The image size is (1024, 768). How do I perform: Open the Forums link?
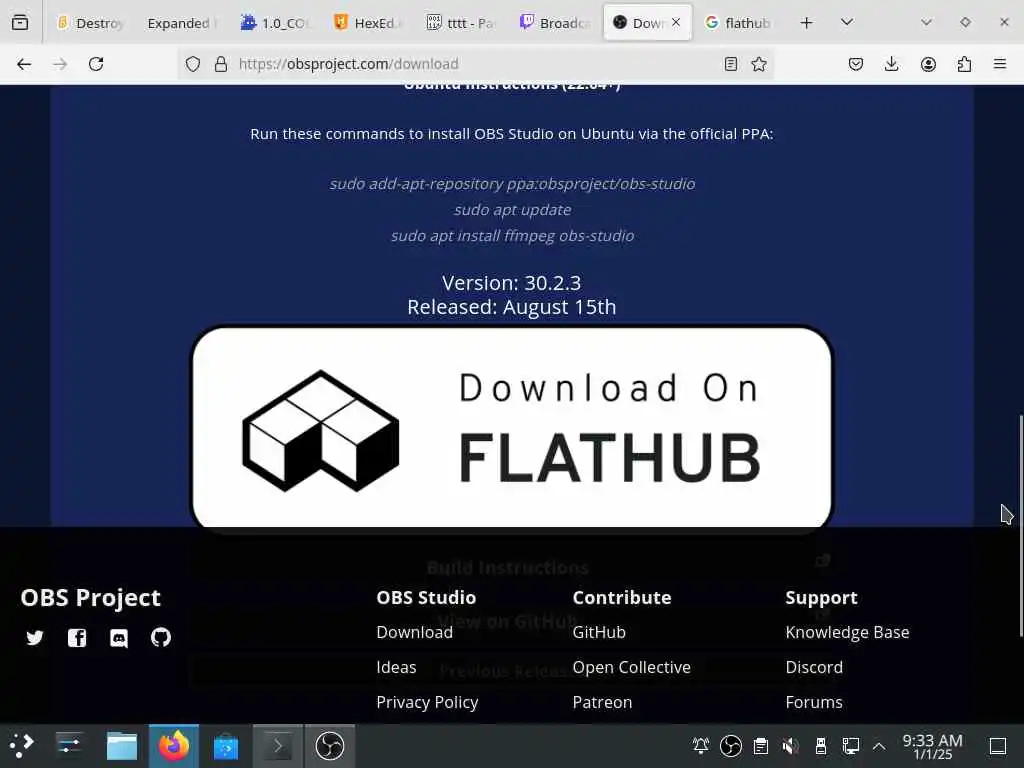click(x=814, y=703)
